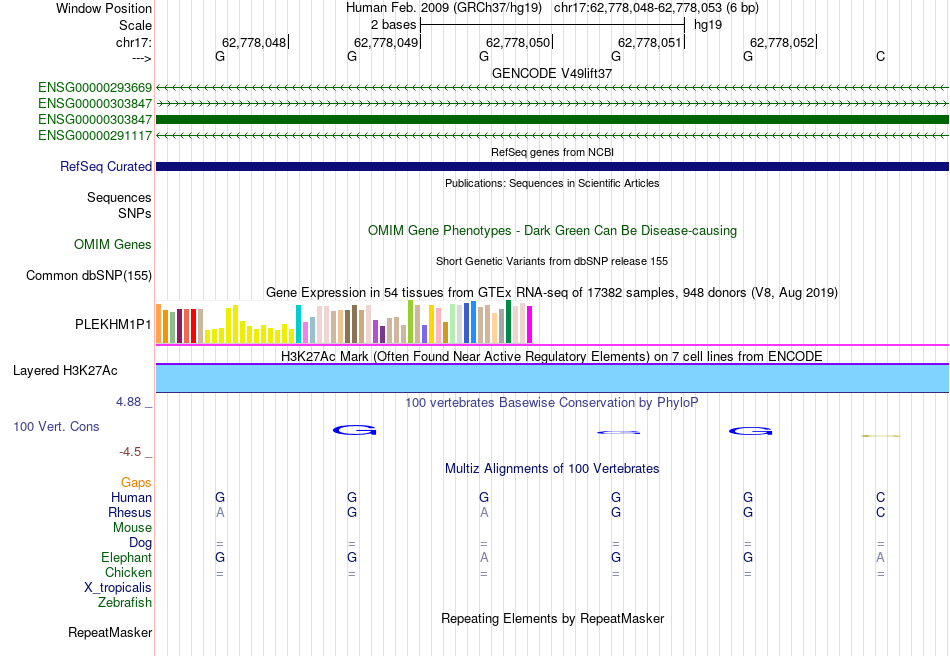Click the X_tropicalis alignment row label
This screenshot has height=656, width=950.
pos(118,588)
